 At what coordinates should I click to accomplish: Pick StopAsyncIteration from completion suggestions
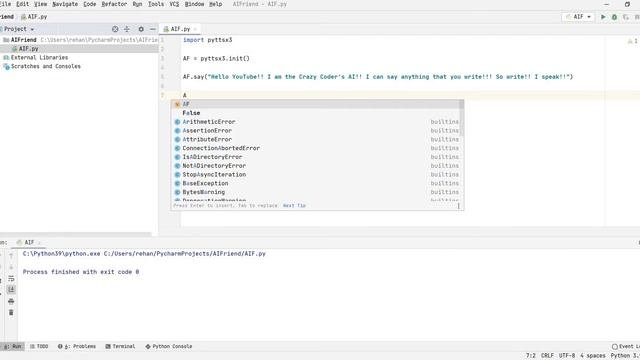pyautogui.click(x=315, y=174)
